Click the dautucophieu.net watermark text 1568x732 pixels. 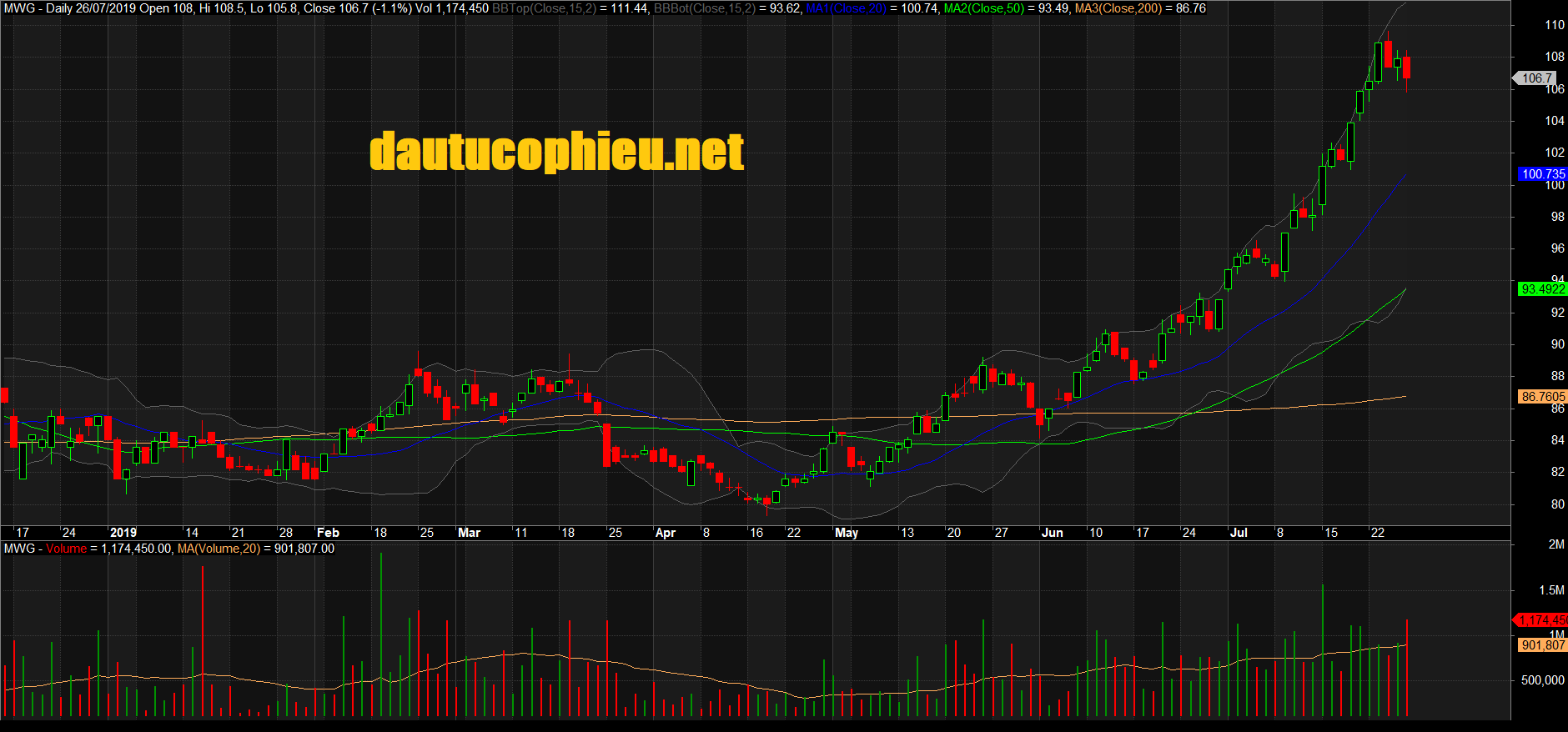pos(556,152)
